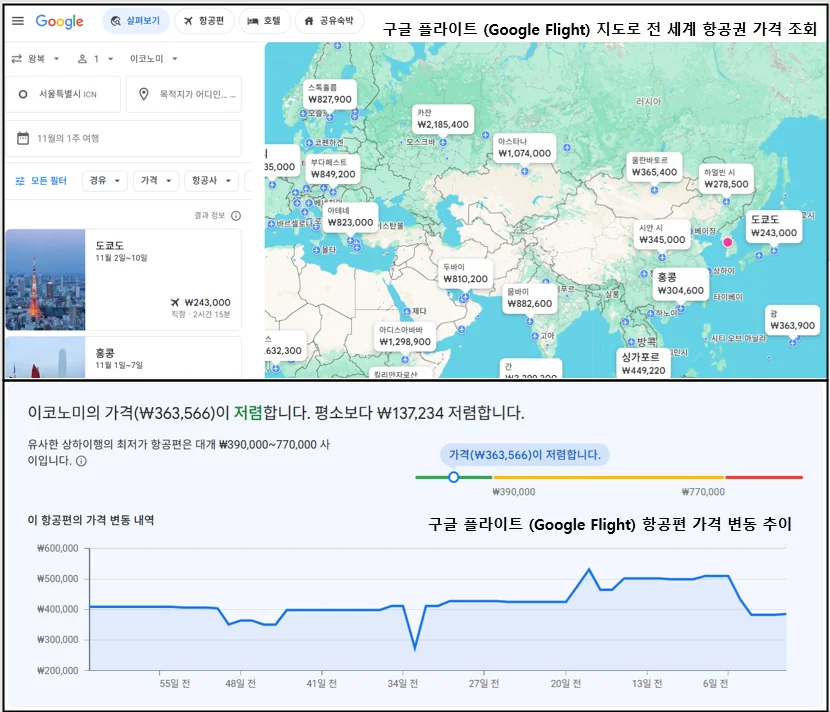Screen dimensions: 830x712
Task: Expand the 경유 stops filter
Action: click(x=105, y=181)
